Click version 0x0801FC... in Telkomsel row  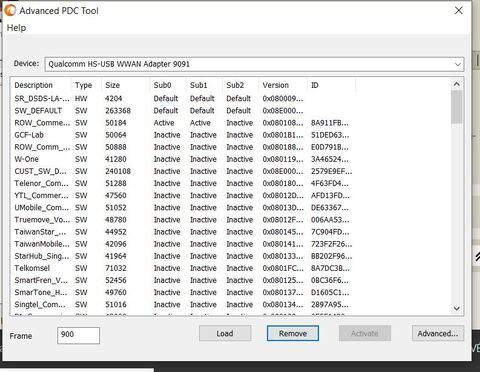(x=283, y=268)
